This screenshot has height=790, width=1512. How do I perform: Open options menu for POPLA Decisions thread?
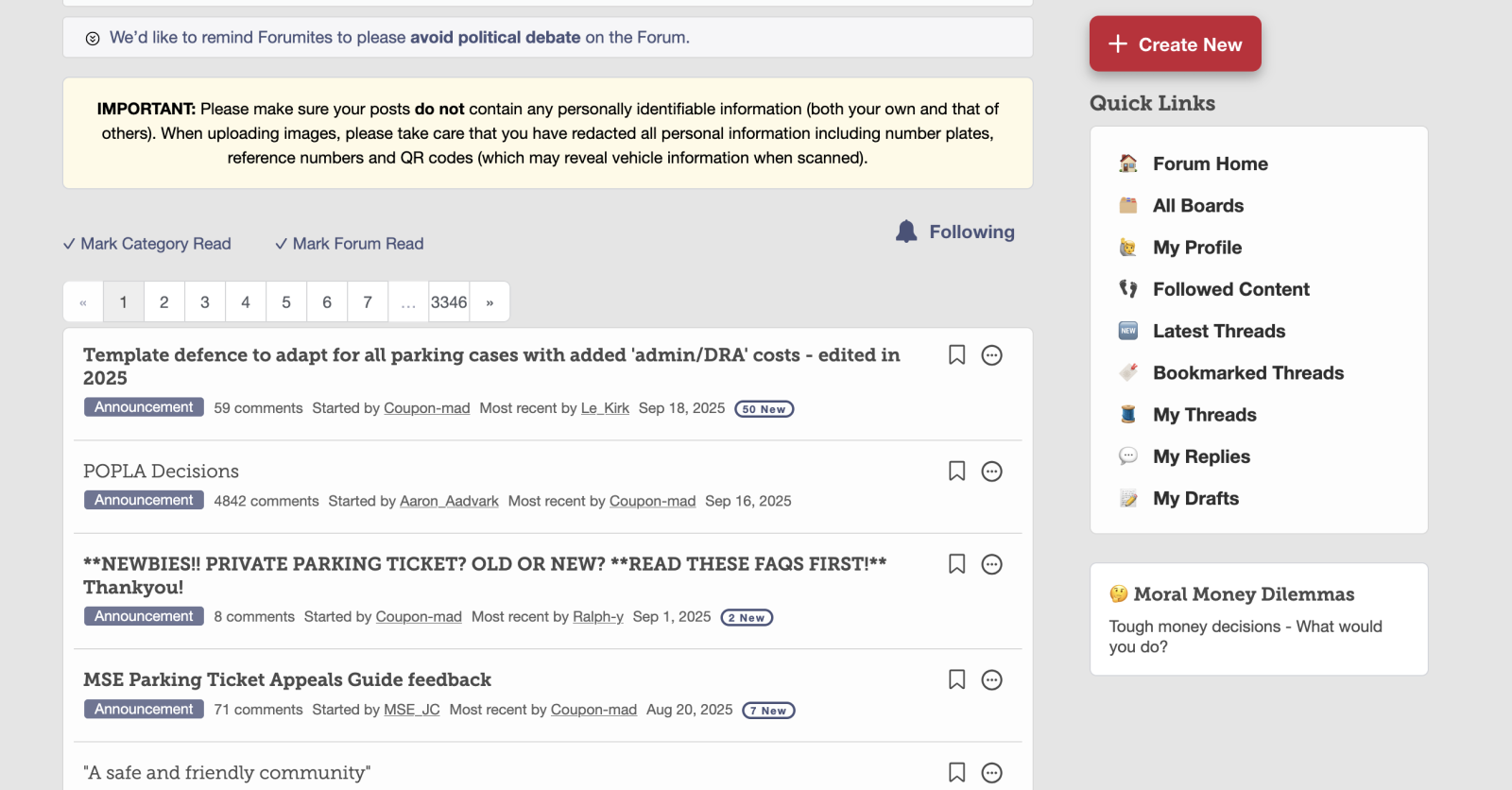(x=991, y=472)
